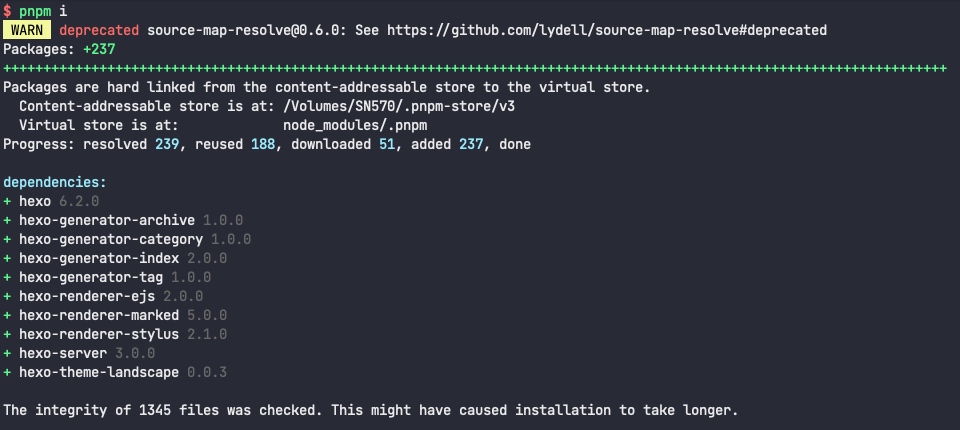Viewport: 960px width, 430px height.
Task: Click the hexo-generator-tag package name
Action: coord(90,277)
